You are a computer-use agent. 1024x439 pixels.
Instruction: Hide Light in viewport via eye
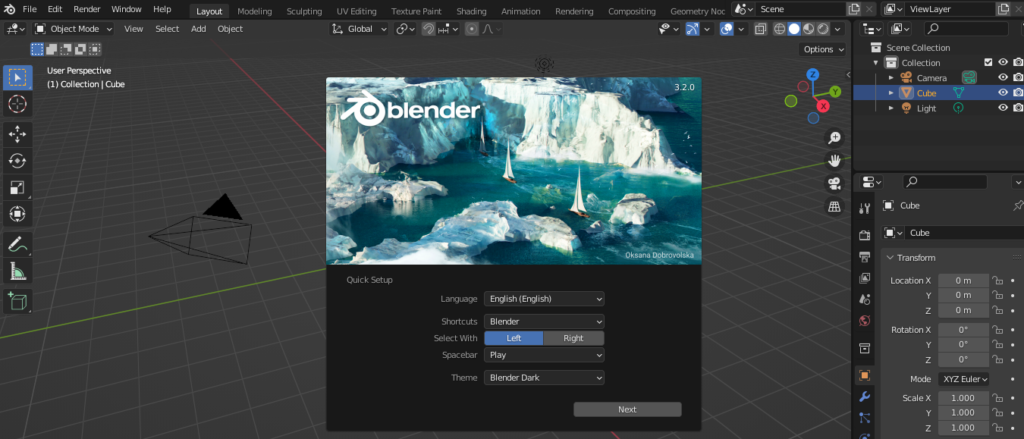pyautogui.click(x=1003, y=108)
